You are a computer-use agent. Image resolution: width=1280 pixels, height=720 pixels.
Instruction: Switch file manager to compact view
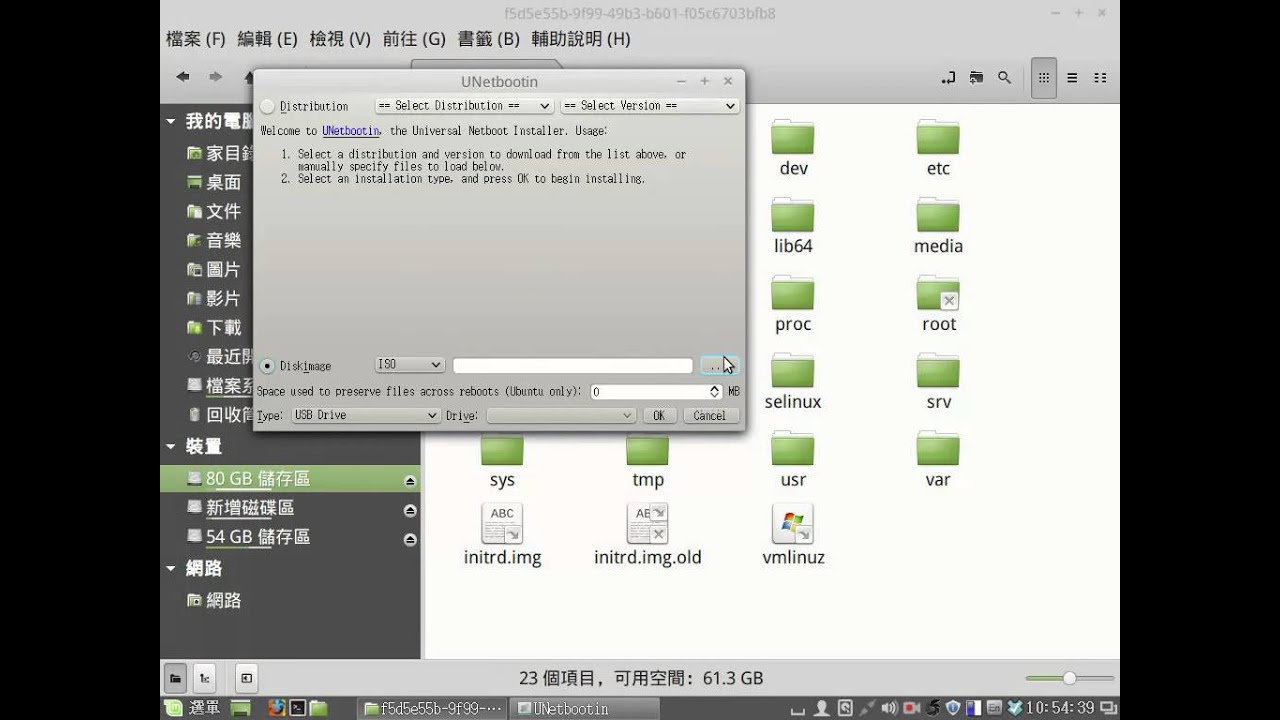[1100, 78]
